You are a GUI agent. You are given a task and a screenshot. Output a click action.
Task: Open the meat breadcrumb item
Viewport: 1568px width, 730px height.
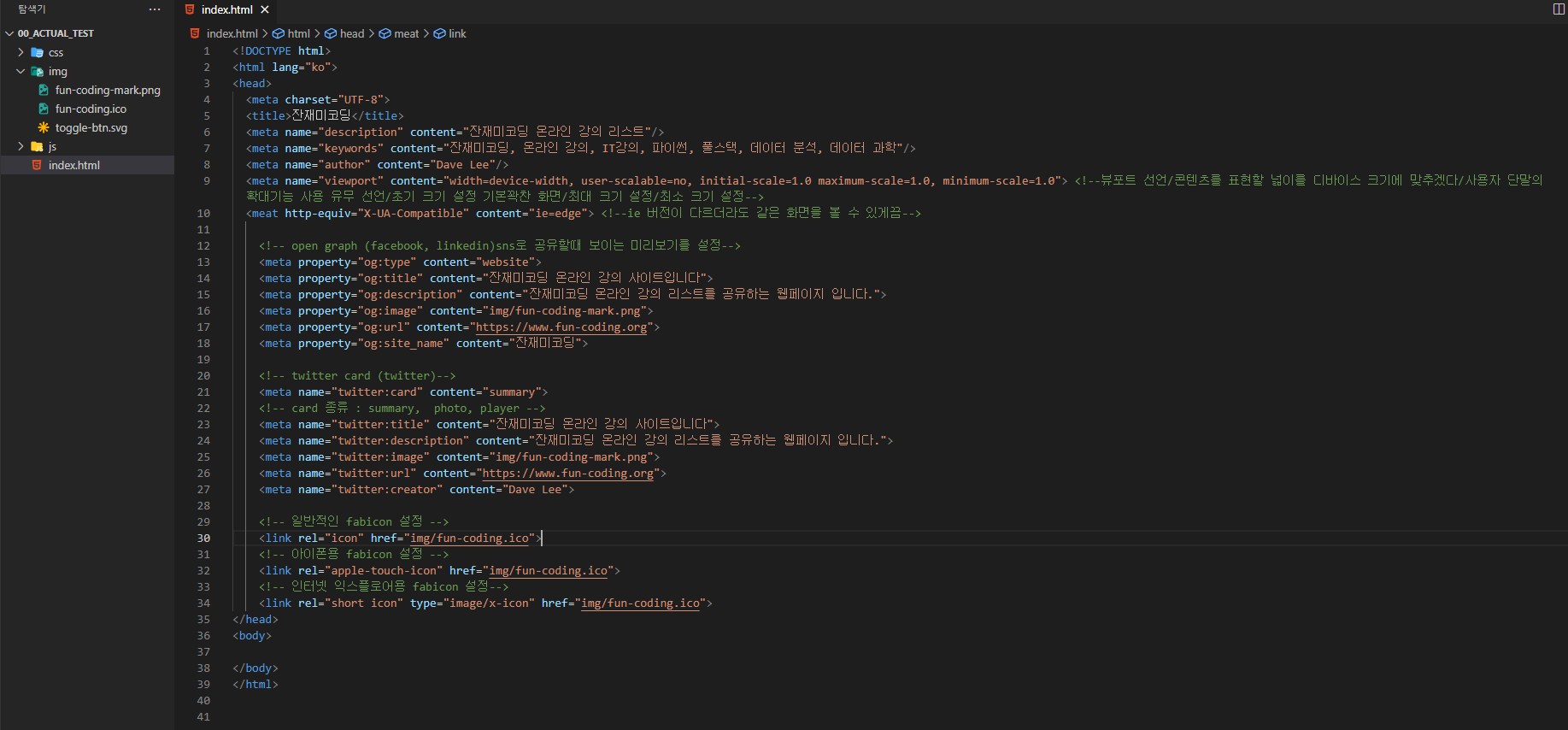pyautogui.click(x=407, y=33)
